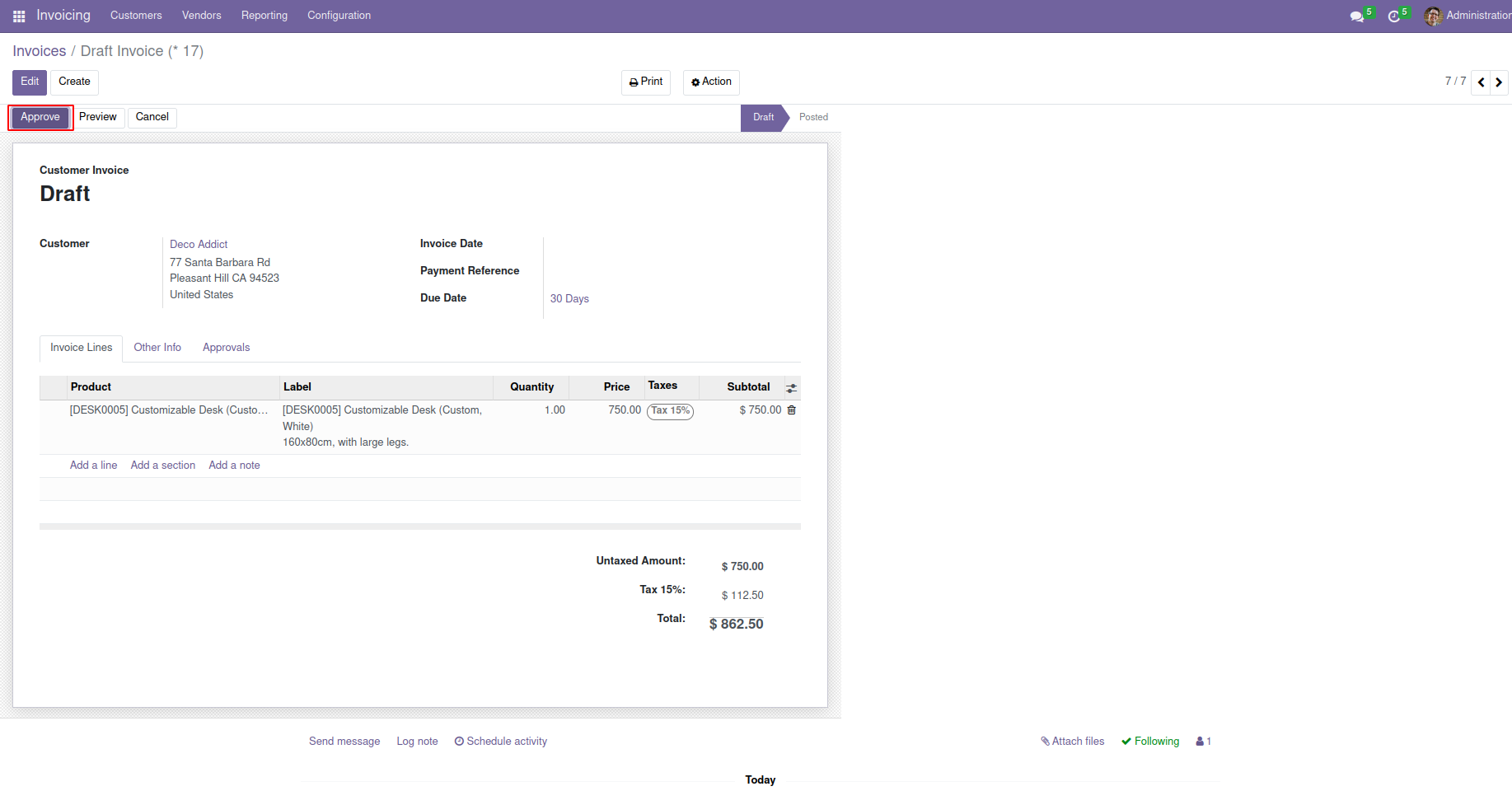Click the Posted status stage
This screenshot has height=791, width=1512.
point(813,117)
